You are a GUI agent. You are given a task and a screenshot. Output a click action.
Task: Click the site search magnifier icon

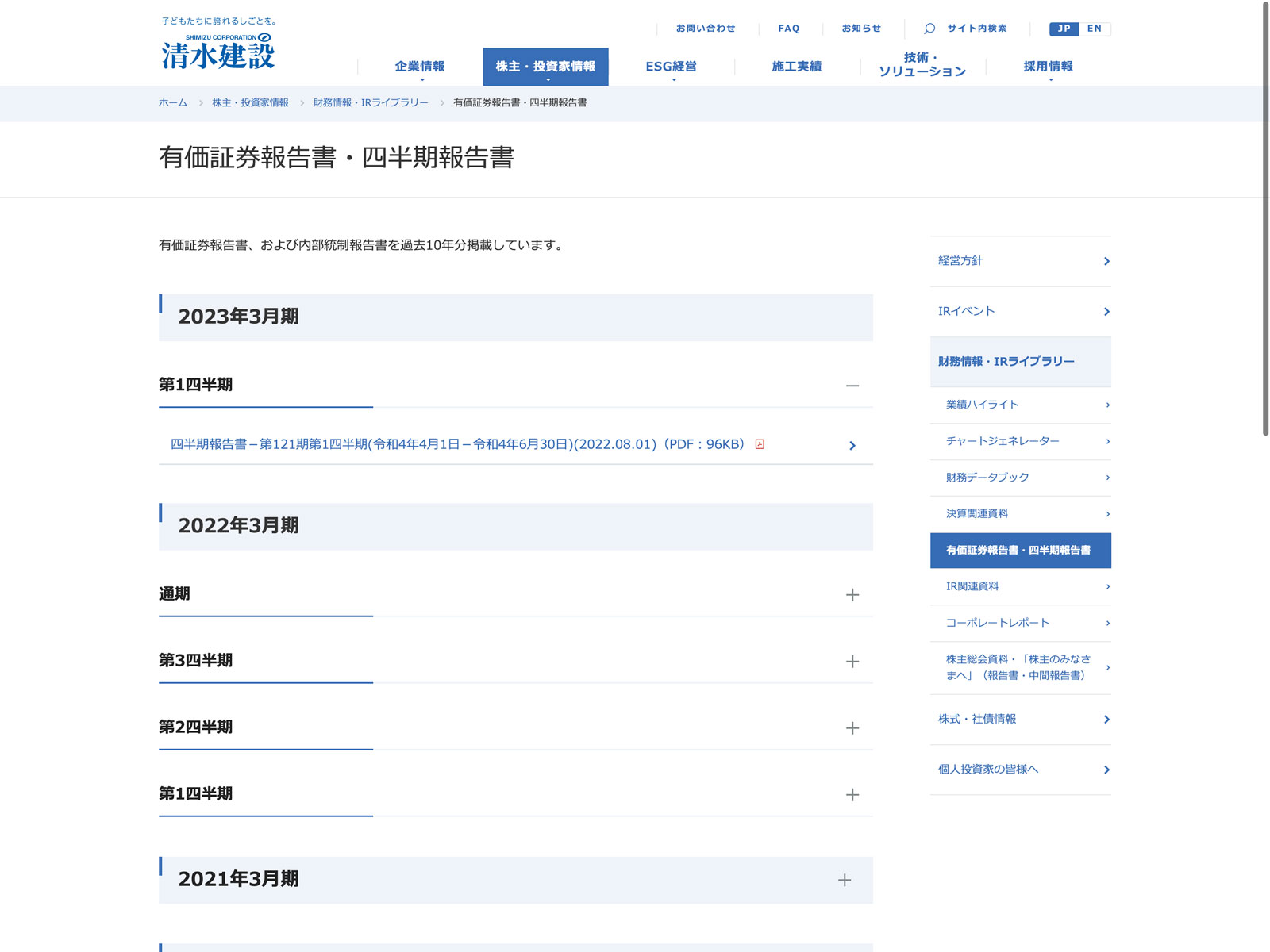click(929, 29)
